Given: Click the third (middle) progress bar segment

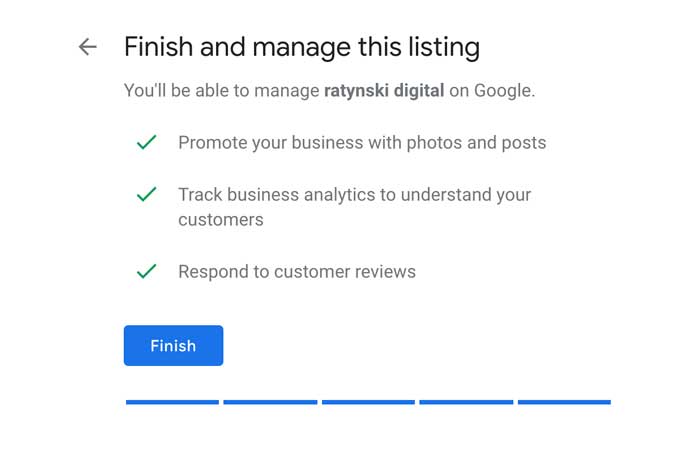Looking at the screenshot, I should pyautogui.click(x=368, y=402).
